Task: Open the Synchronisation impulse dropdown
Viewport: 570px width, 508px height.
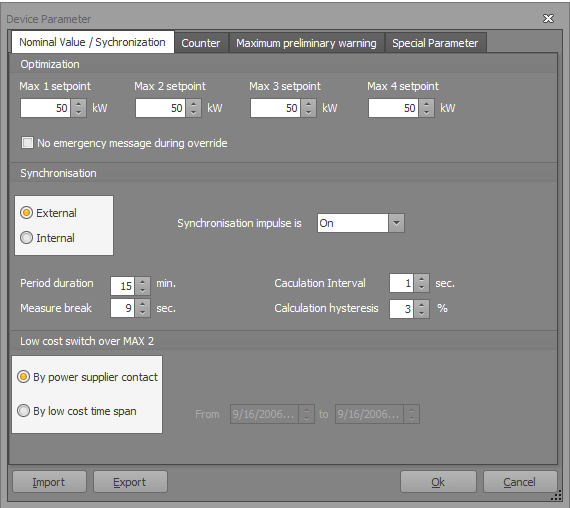Action: tap(396, 223)
